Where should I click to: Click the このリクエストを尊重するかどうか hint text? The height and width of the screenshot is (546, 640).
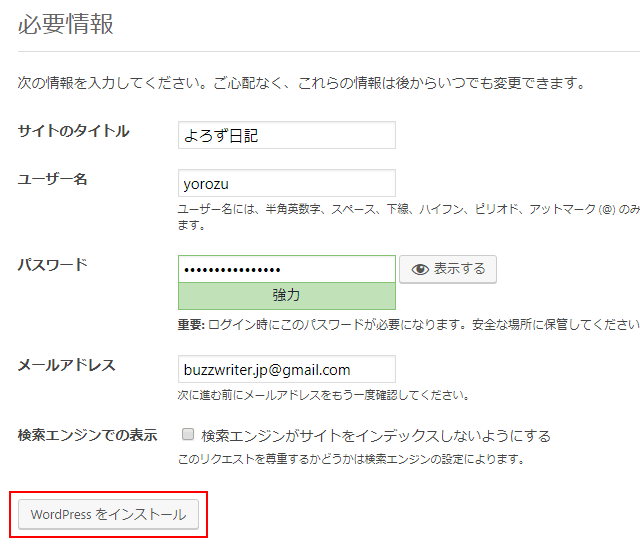[351, 459]
